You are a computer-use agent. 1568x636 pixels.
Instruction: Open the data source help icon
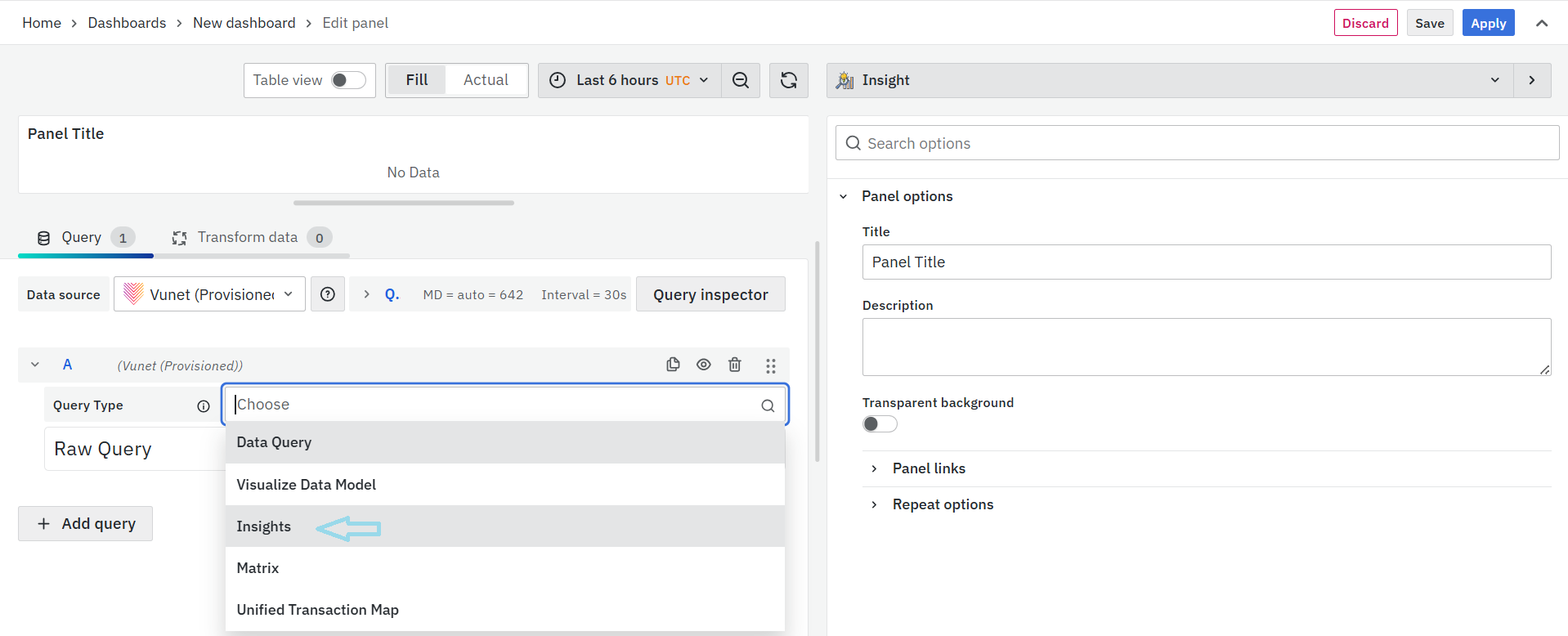pos(328,294)
